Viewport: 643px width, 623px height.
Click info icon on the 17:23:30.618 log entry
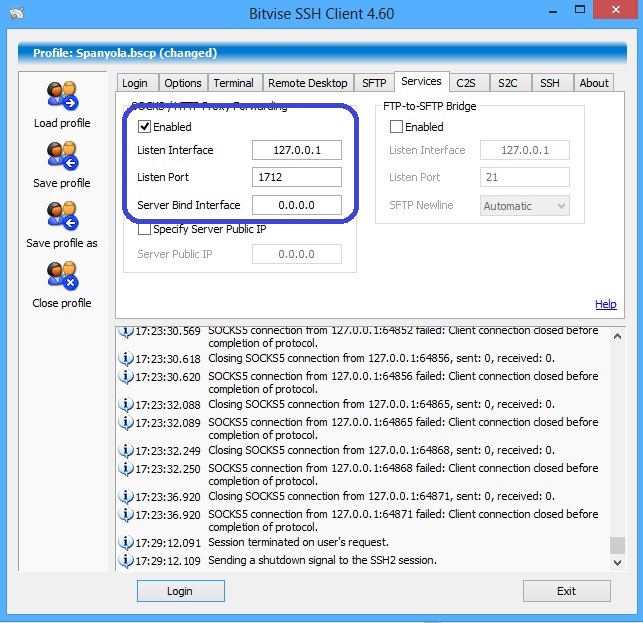click(126, 358)
